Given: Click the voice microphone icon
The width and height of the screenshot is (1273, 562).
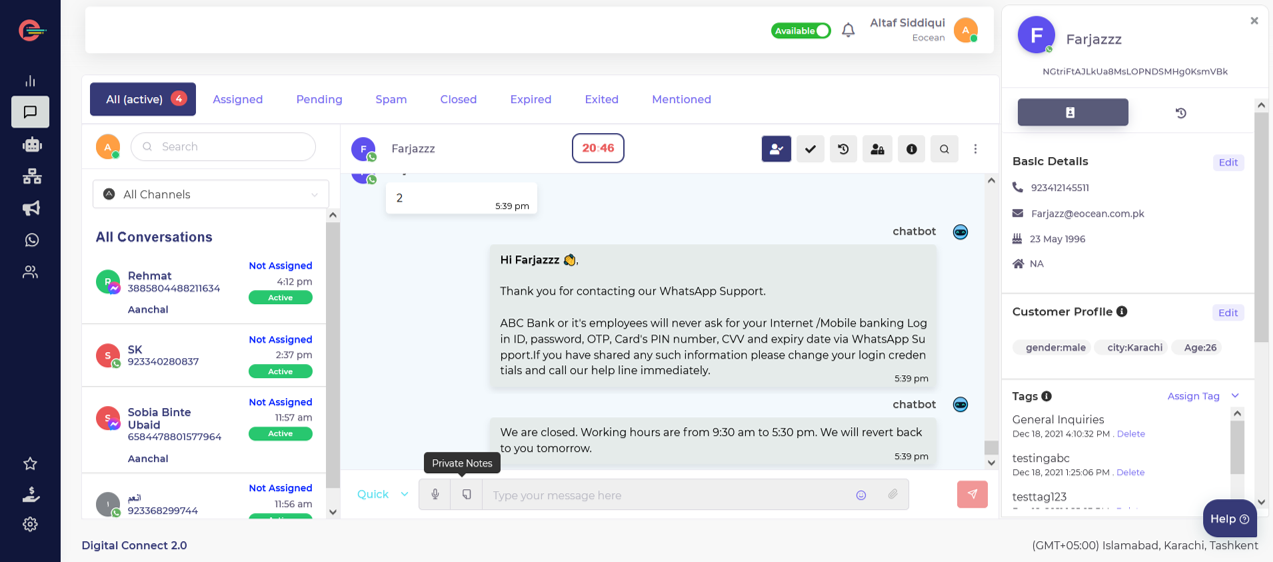Looking at the screenshot, I should 435,495.
